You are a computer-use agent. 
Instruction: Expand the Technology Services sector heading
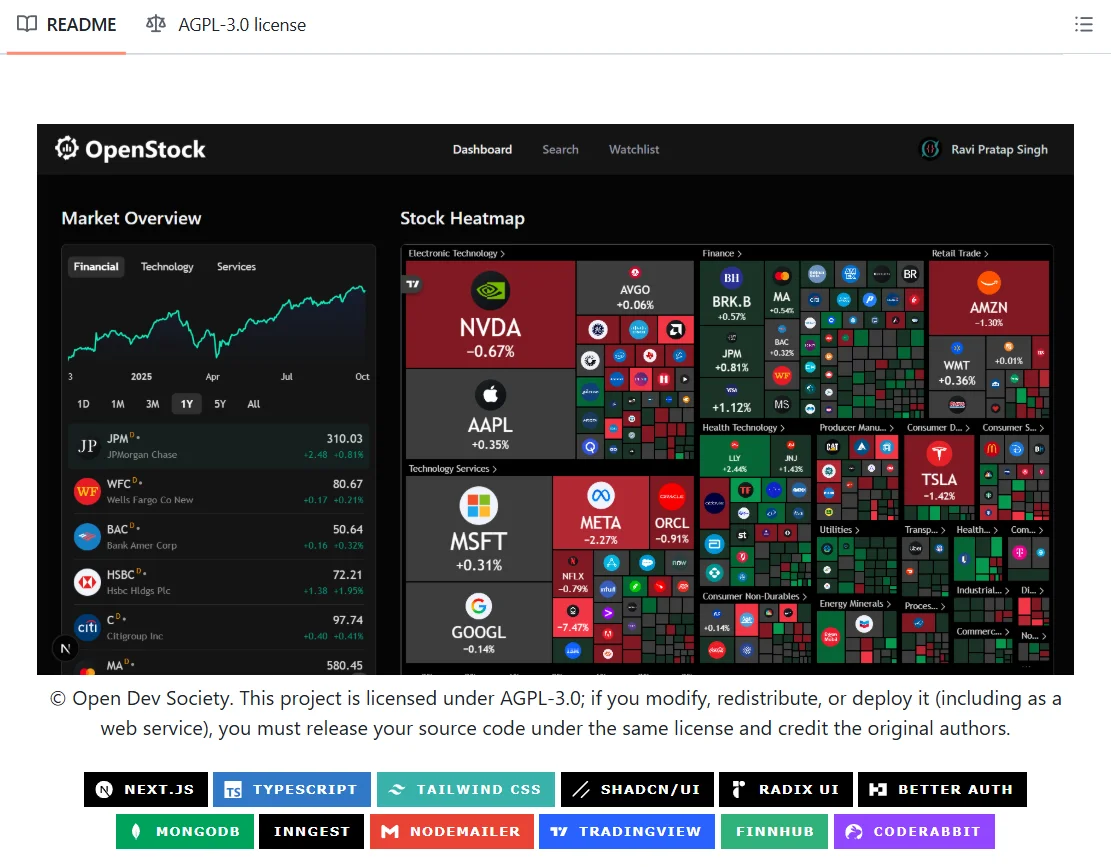coord(453,469)
